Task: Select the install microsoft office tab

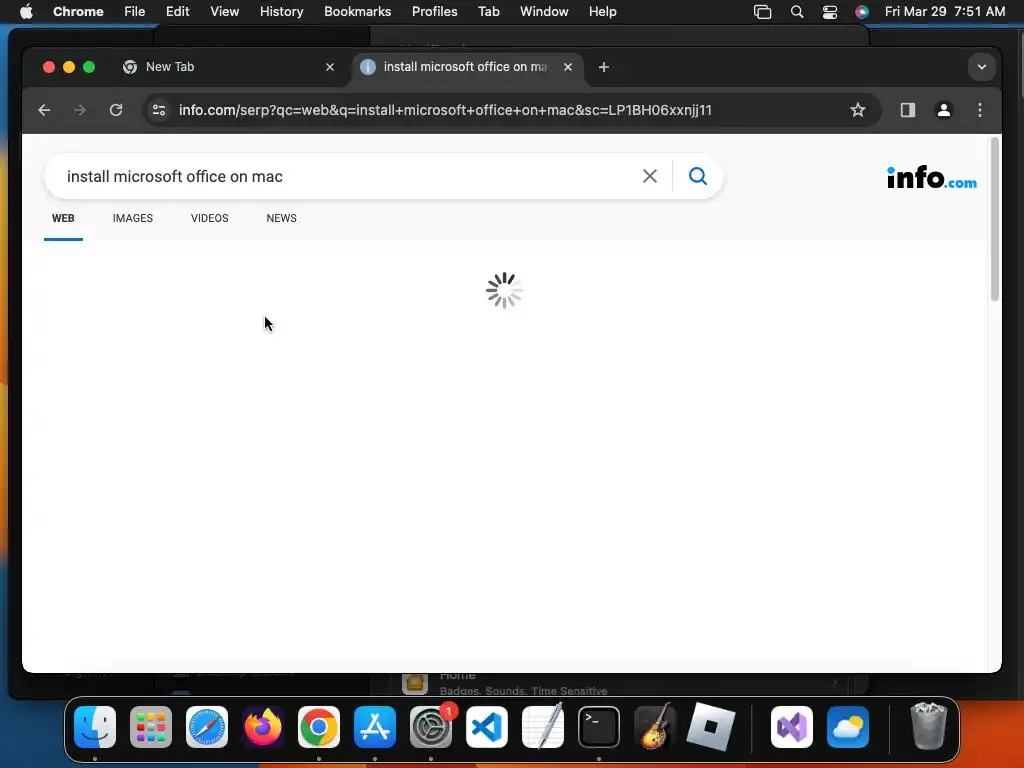Action: [x=468, y=67]
